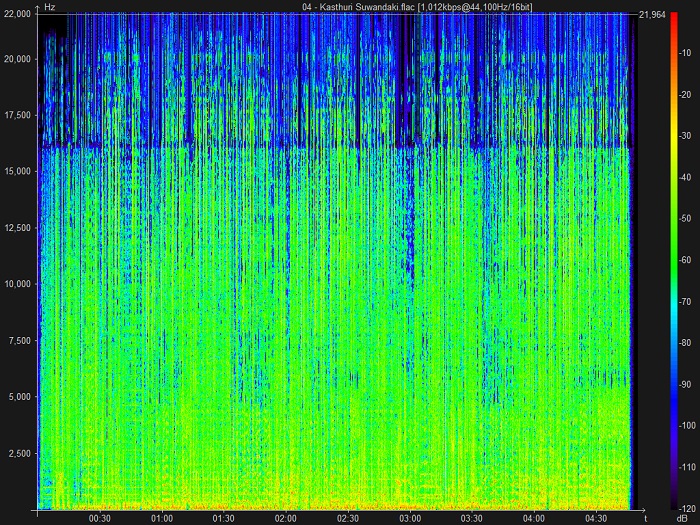The height and width of the screenshot is (525, 700).
Task: Click the -50 dB scale label
Action: point(685,218)
